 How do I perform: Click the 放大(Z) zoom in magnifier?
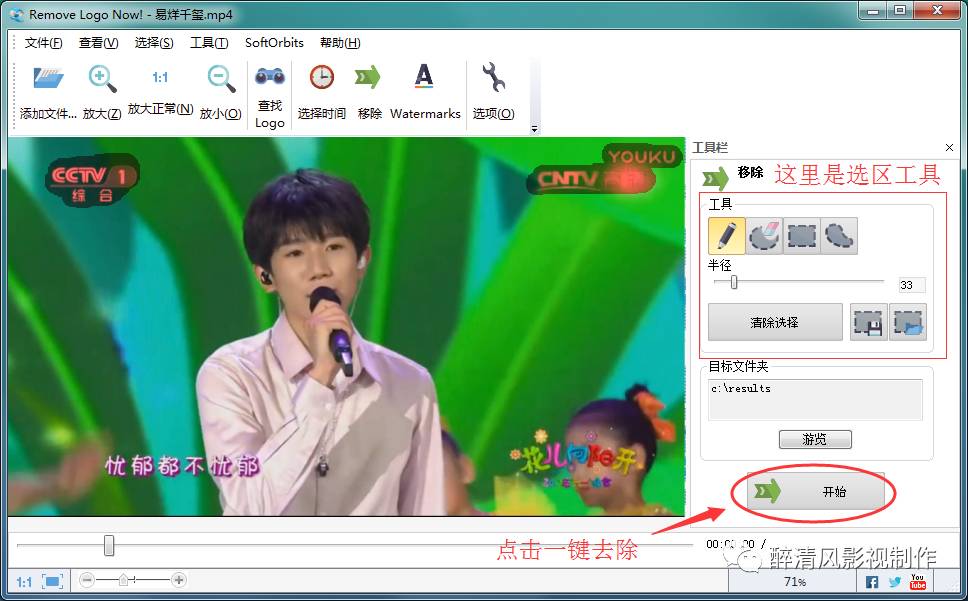click(x=102, y=78)
